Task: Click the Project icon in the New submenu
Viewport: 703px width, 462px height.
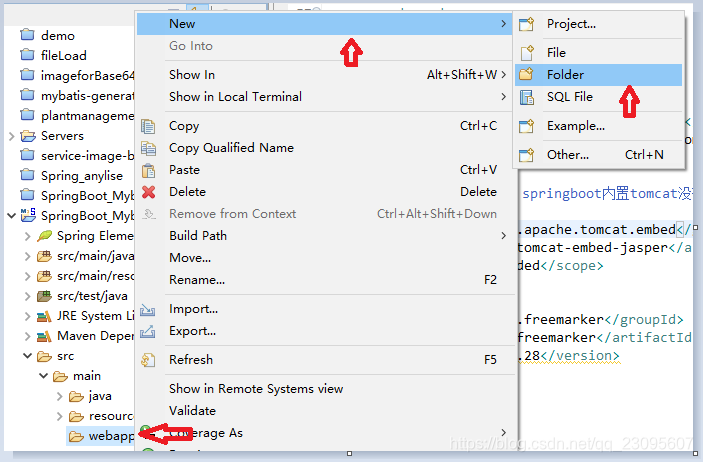Action: pos(526,24)
